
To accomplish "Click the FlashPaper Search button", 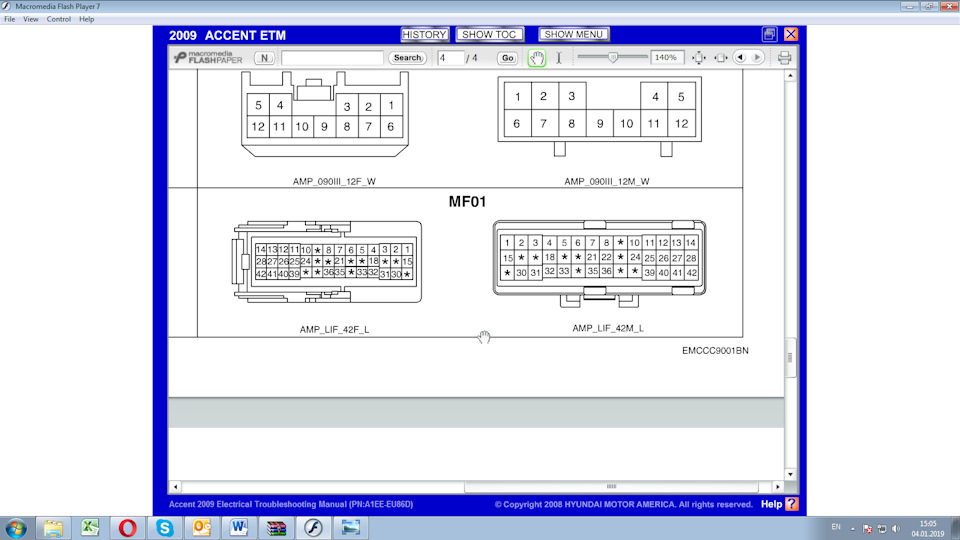I will (x=407, y=58).
